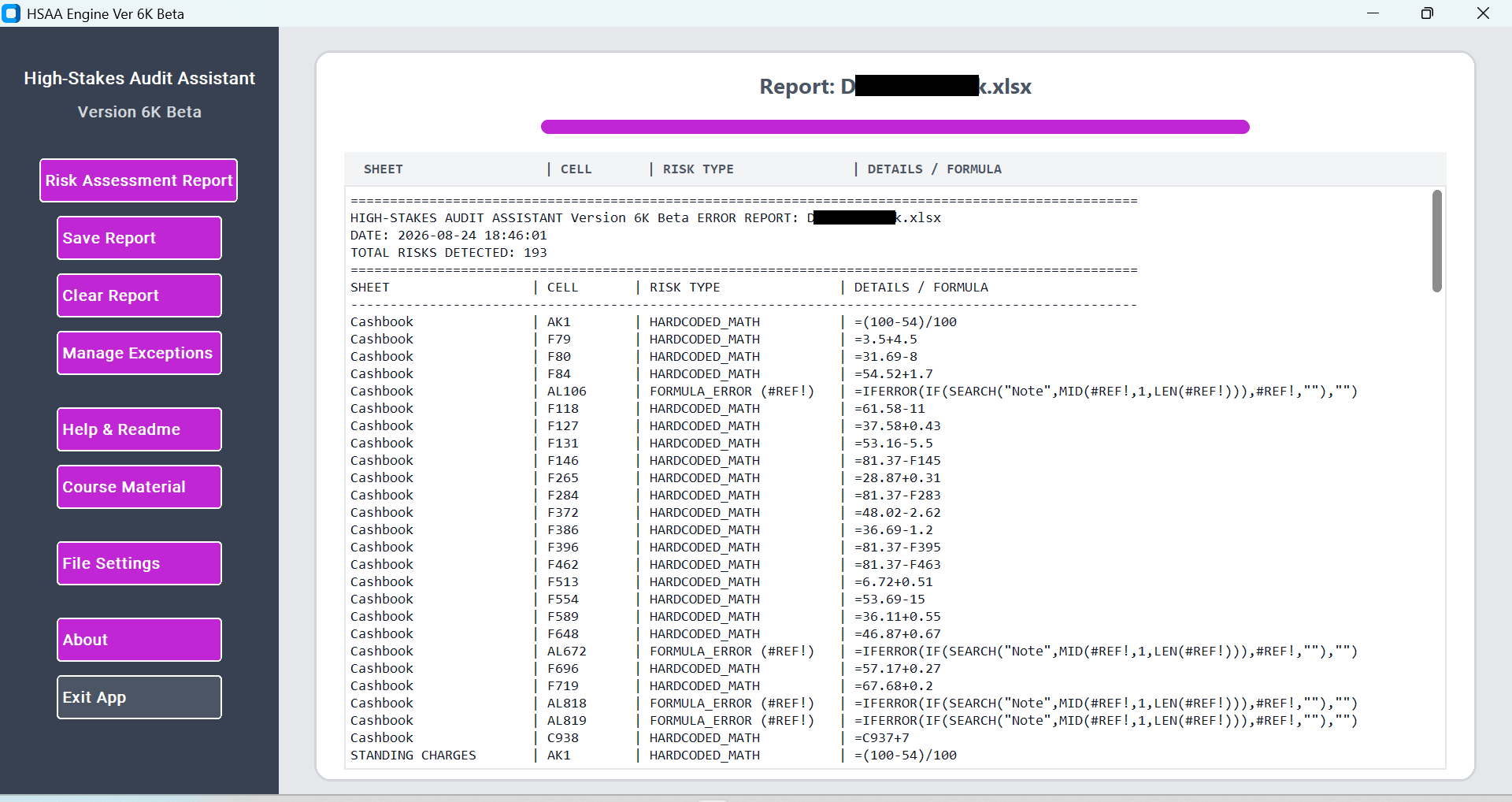Viewport: 1512px width, 802px height.
Task: Open the Course Material section
Action: point(139,487)
